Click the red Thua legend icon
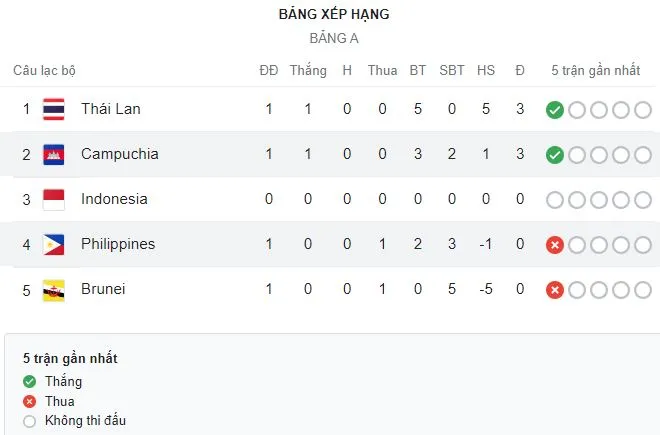Screen dimensions: 660x435 (x=29, y=401)
